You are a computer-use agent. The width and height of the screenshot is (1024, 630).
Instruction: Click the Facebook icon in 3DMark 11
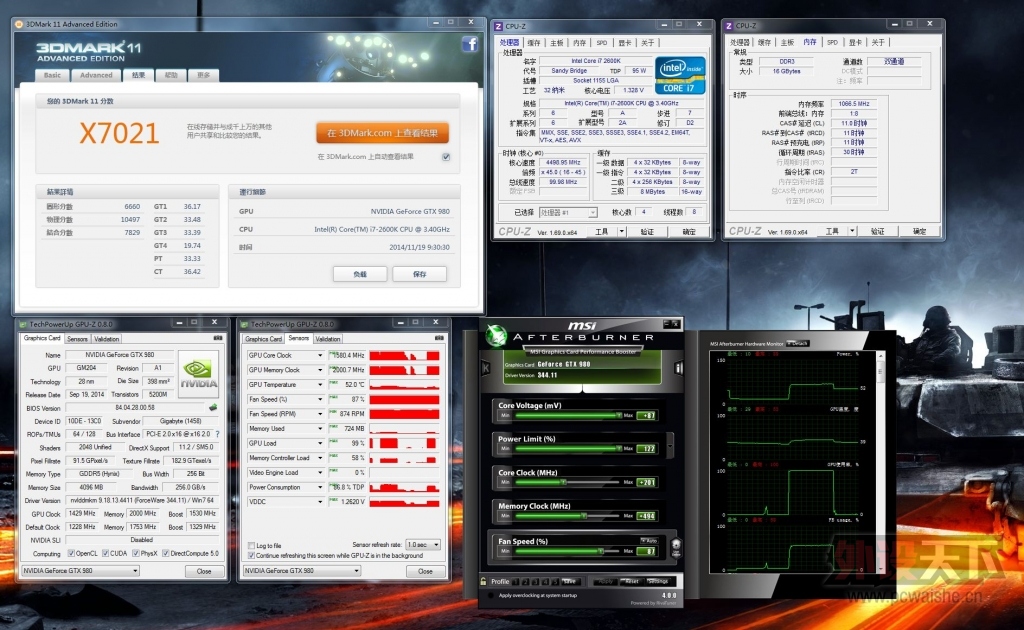pos(470,44)
